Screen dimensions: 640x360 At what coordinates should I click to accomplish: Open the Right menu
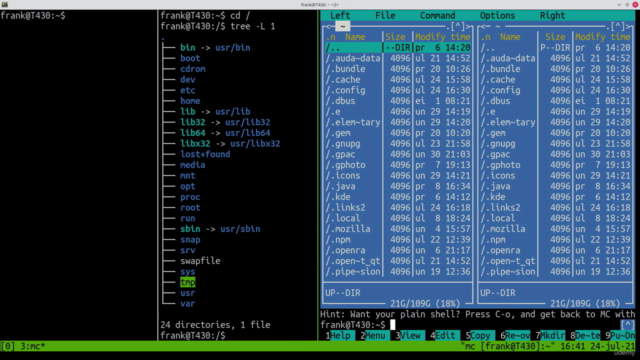(552, 16)
